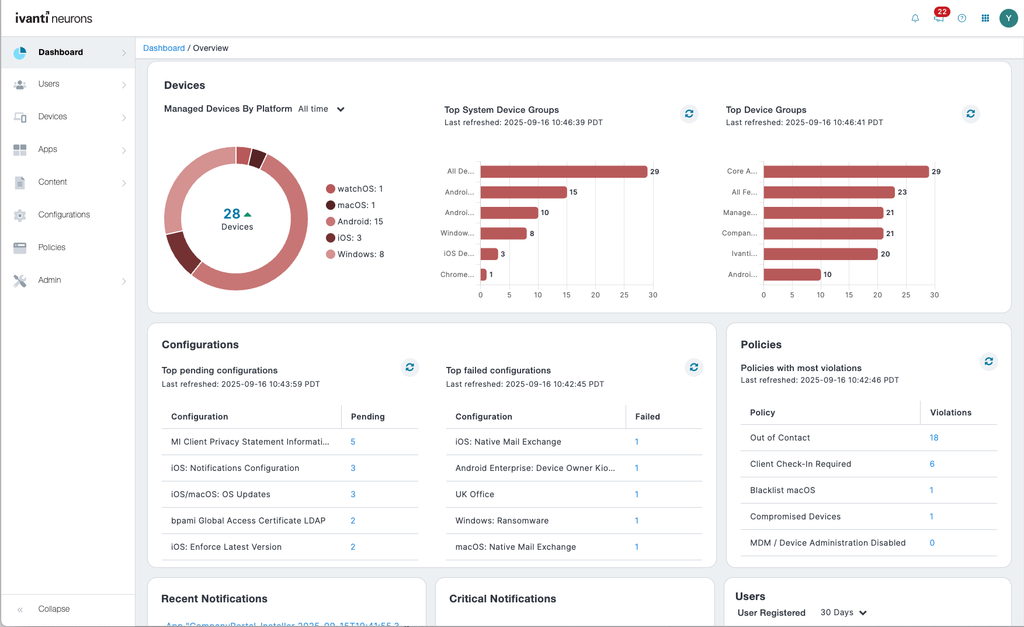The width and height of the screenshot is (1024, 627).
Task: Refresh Policies with most violations
Action: click(x=989, y=361)
